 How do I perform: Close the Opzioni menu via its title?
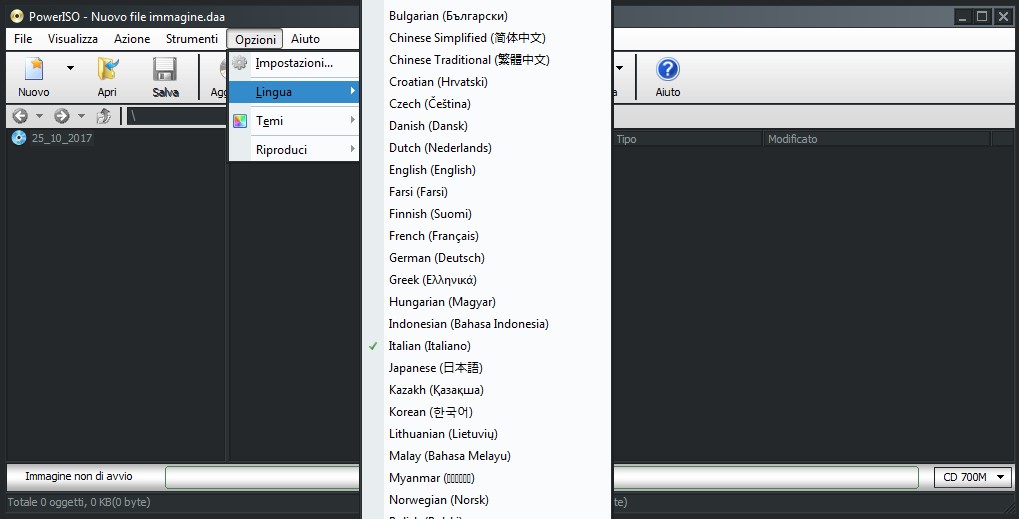point(255,39)
